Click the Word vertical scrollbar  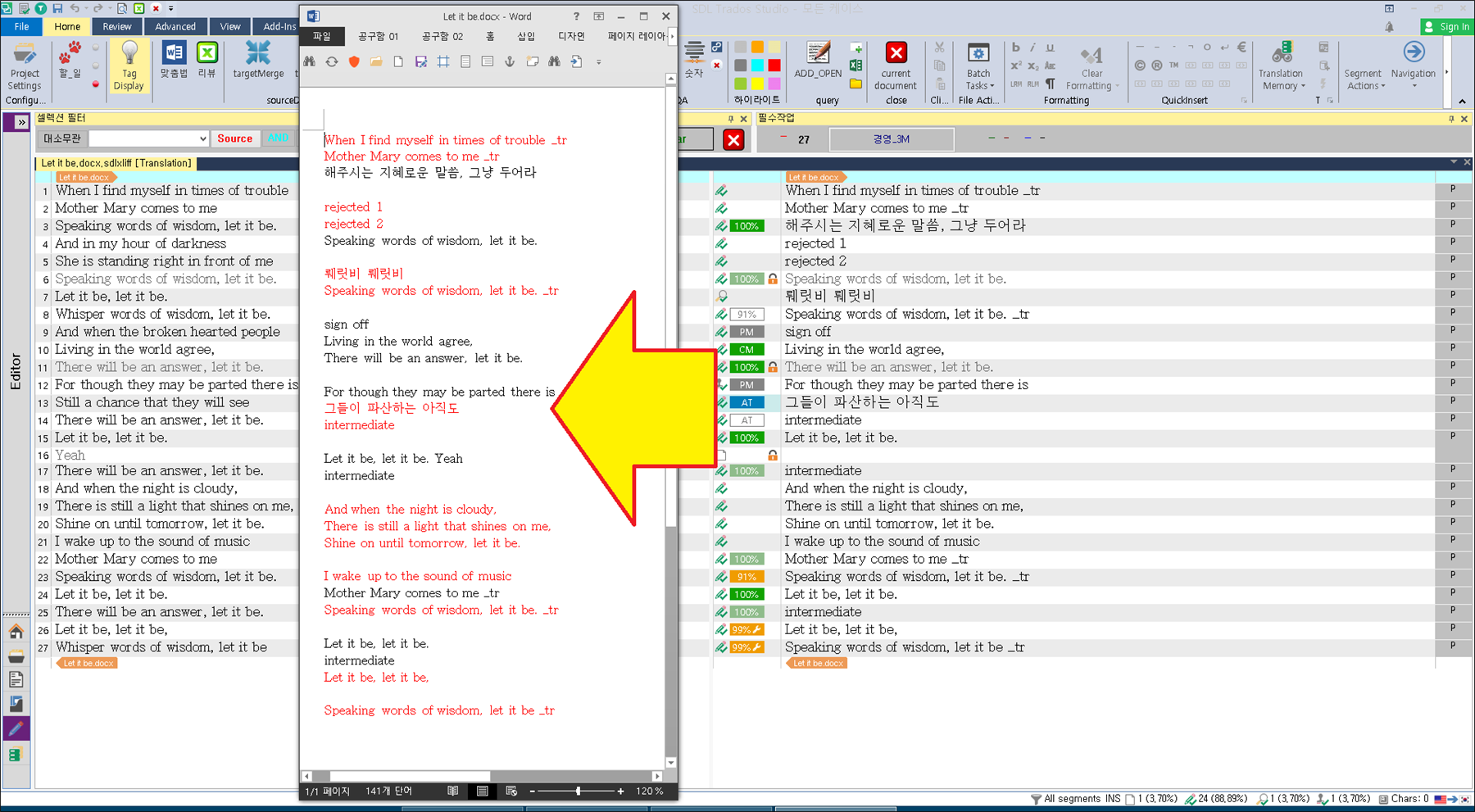click(671, 420)
